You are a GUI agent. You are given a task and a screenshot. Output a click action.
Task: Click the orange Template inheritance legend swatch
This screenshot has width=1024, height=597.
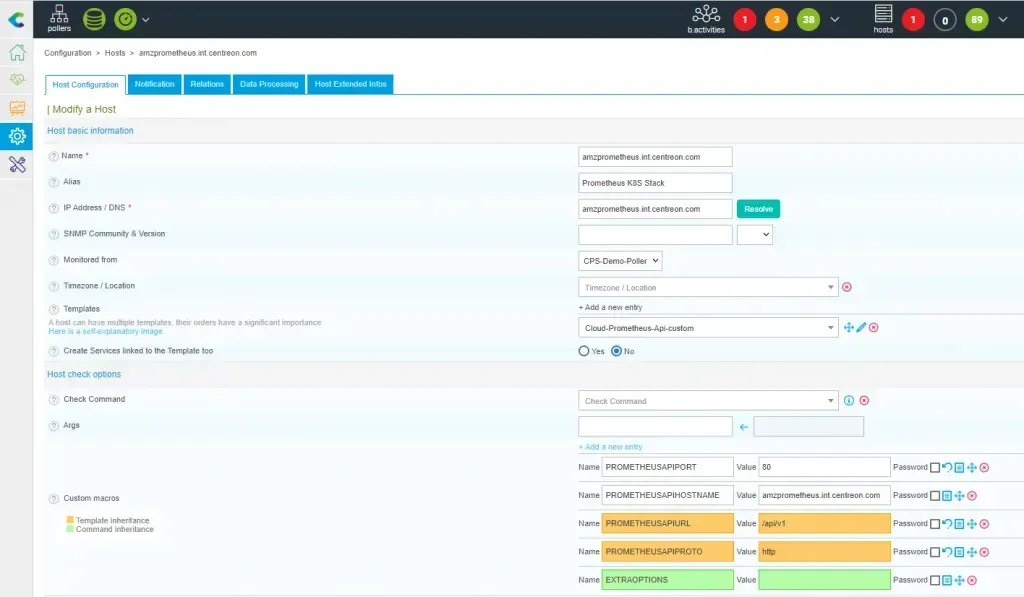coord(70,520)
